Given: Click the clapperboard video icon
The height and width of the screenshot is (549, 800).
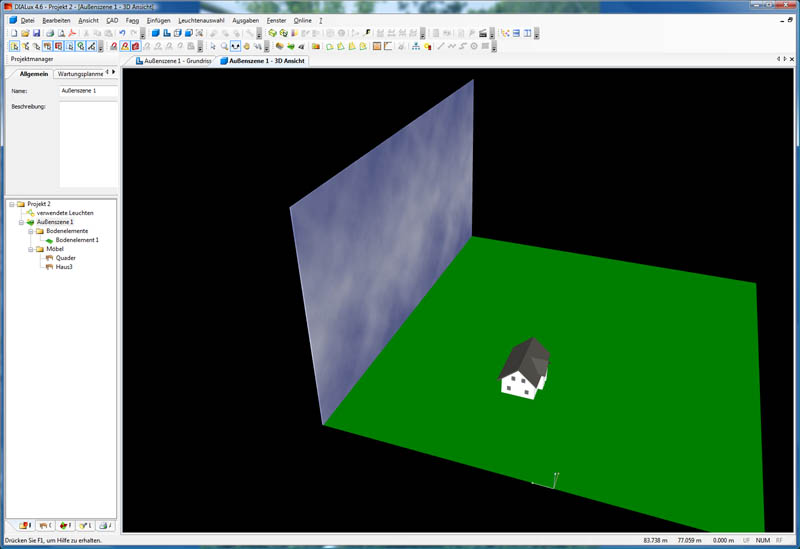Looking at the screenshot, I should 483,33.
